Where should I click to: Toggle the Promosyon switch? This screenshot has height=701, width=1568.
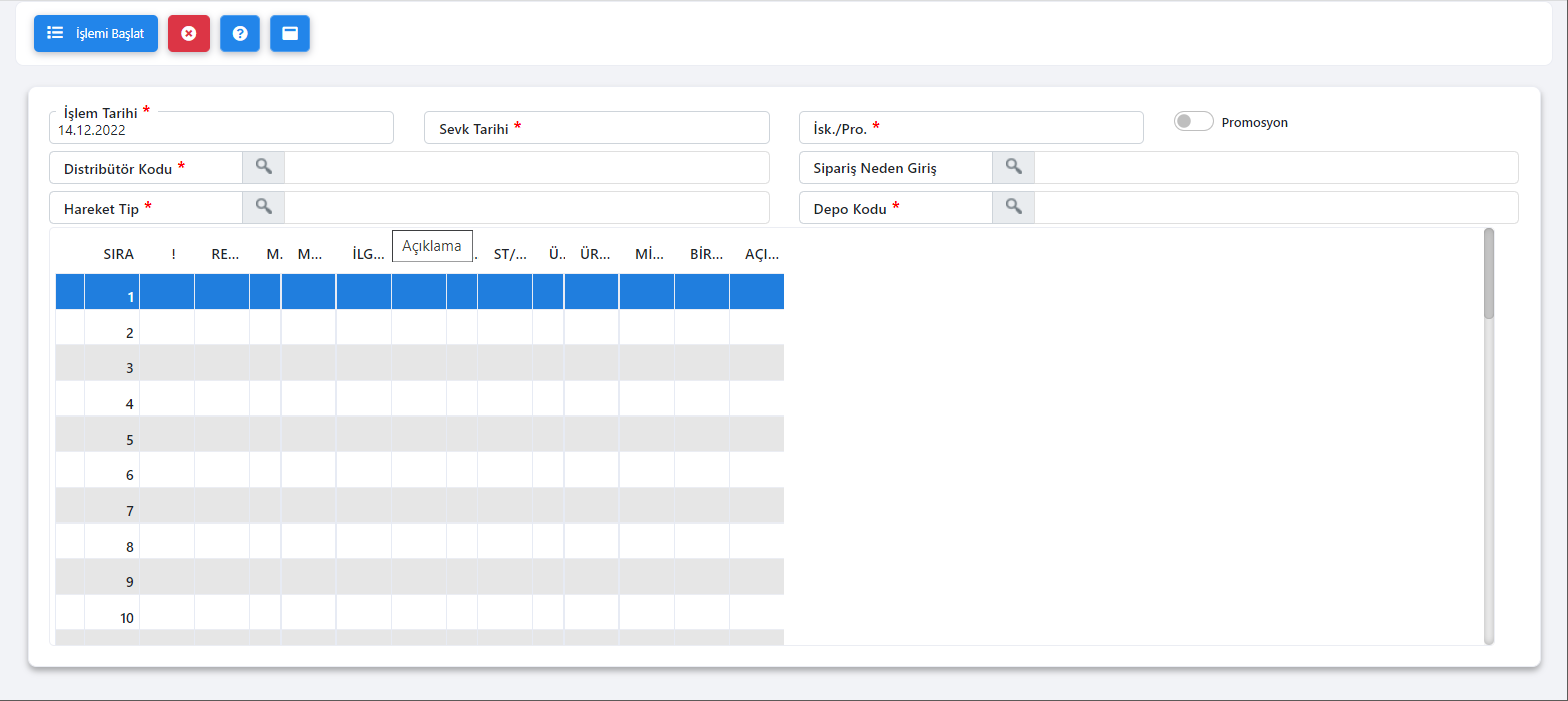(1193, 122)
